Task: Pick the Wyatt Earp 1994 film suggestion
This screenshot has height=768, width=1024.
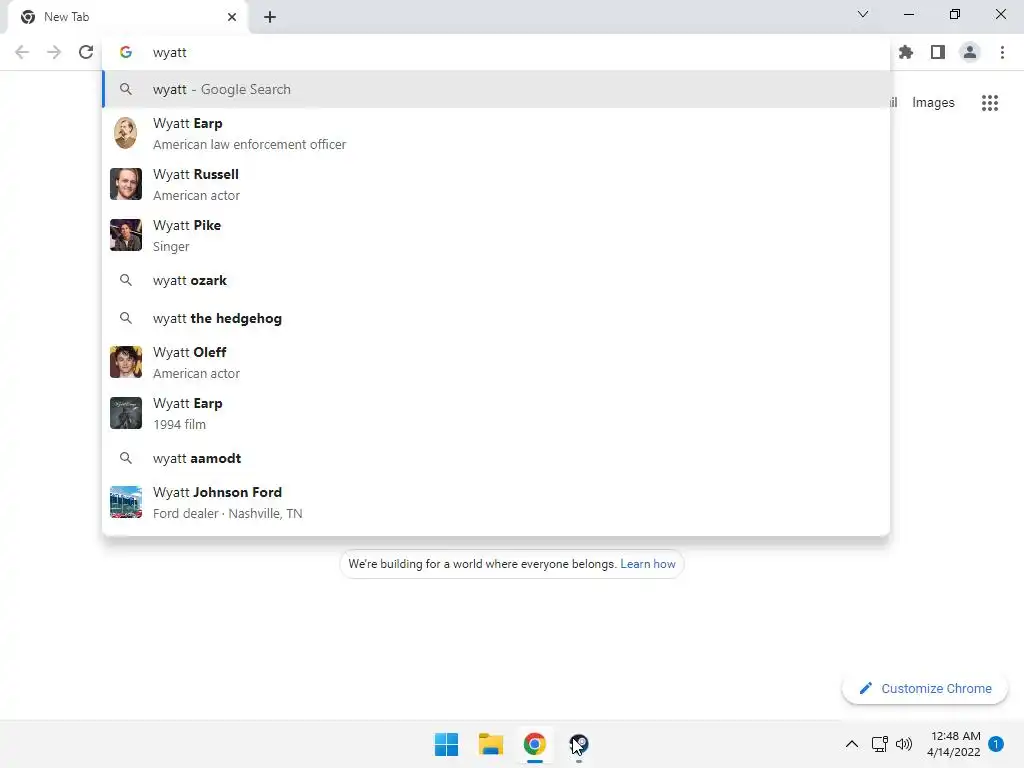Action: pyautogui.click(x=496, y=413)
